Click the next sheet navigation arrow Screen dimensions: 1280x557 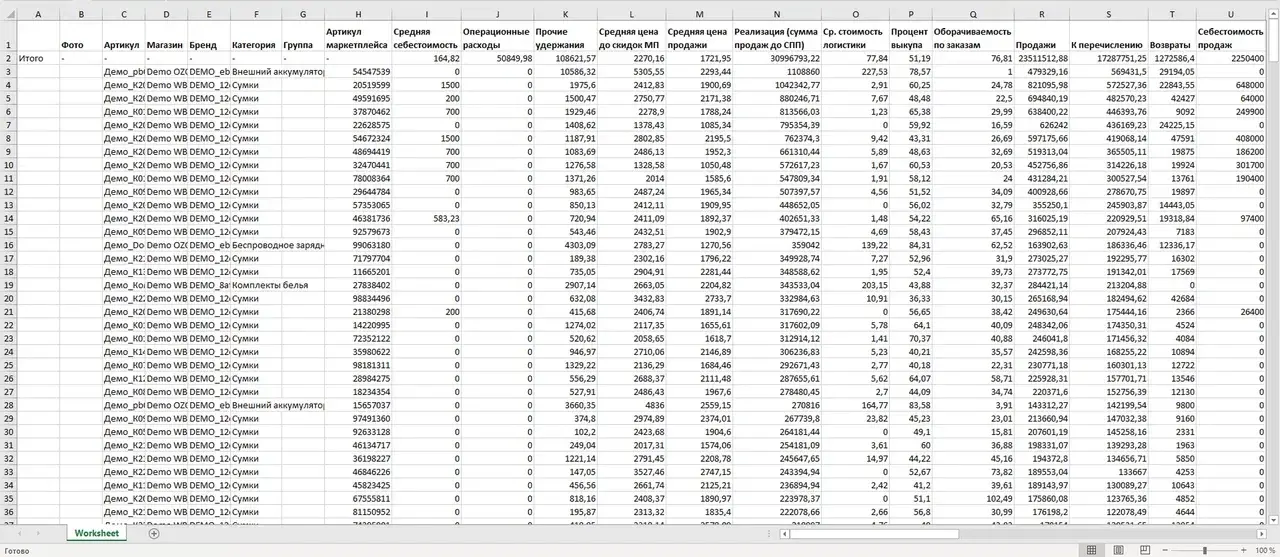point(40,533)
